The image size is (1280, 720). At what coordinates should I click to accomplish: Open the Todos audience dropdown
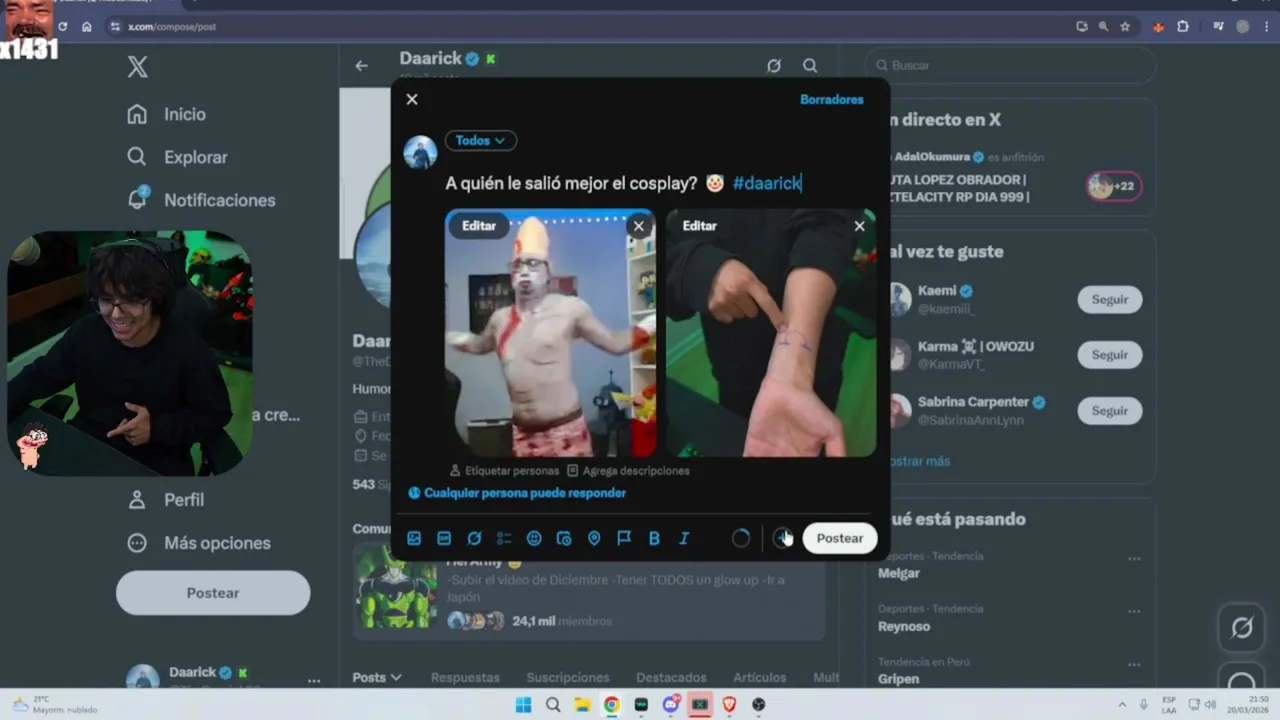481,141
